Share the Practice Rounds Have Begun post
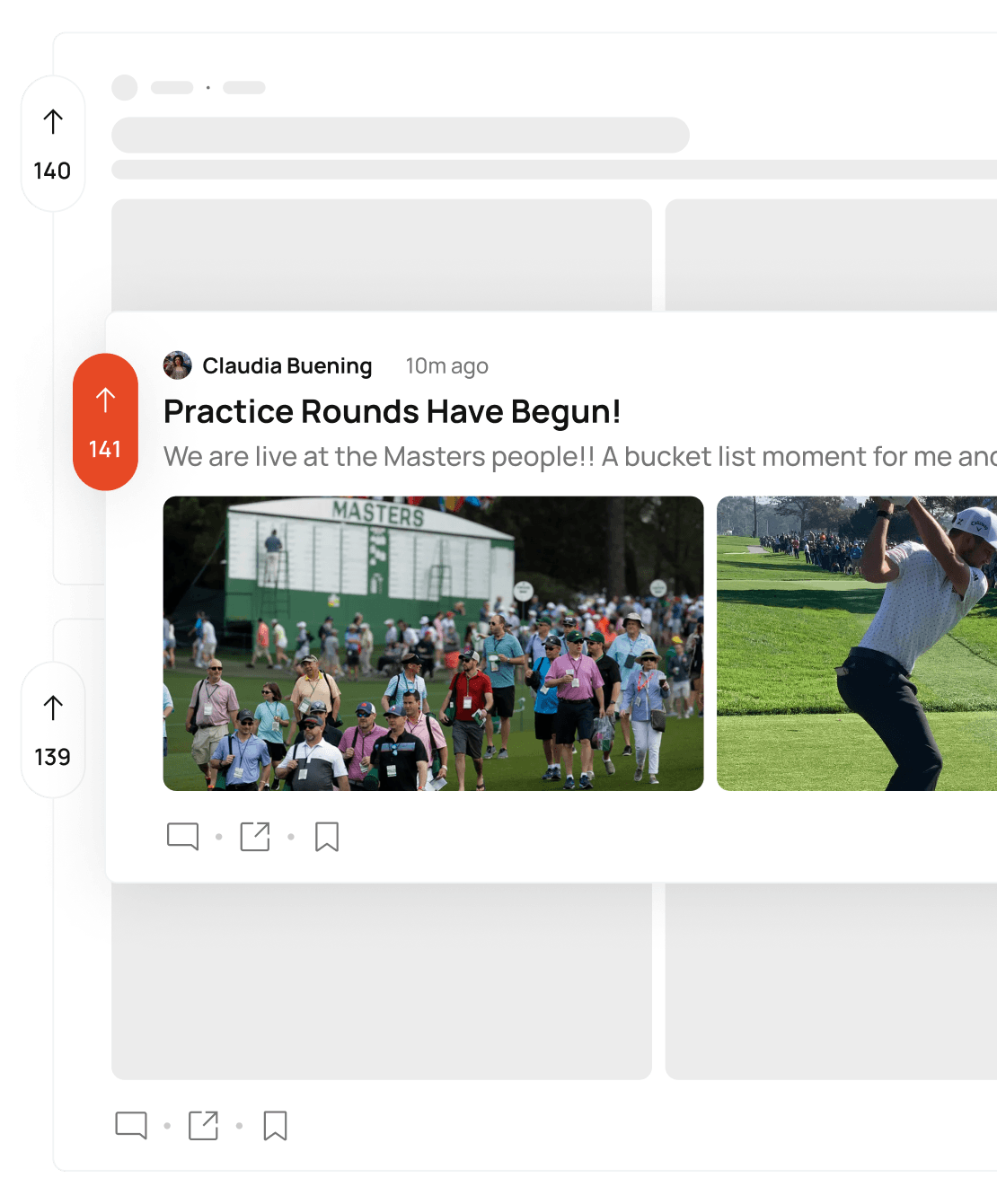 (255, 837)
